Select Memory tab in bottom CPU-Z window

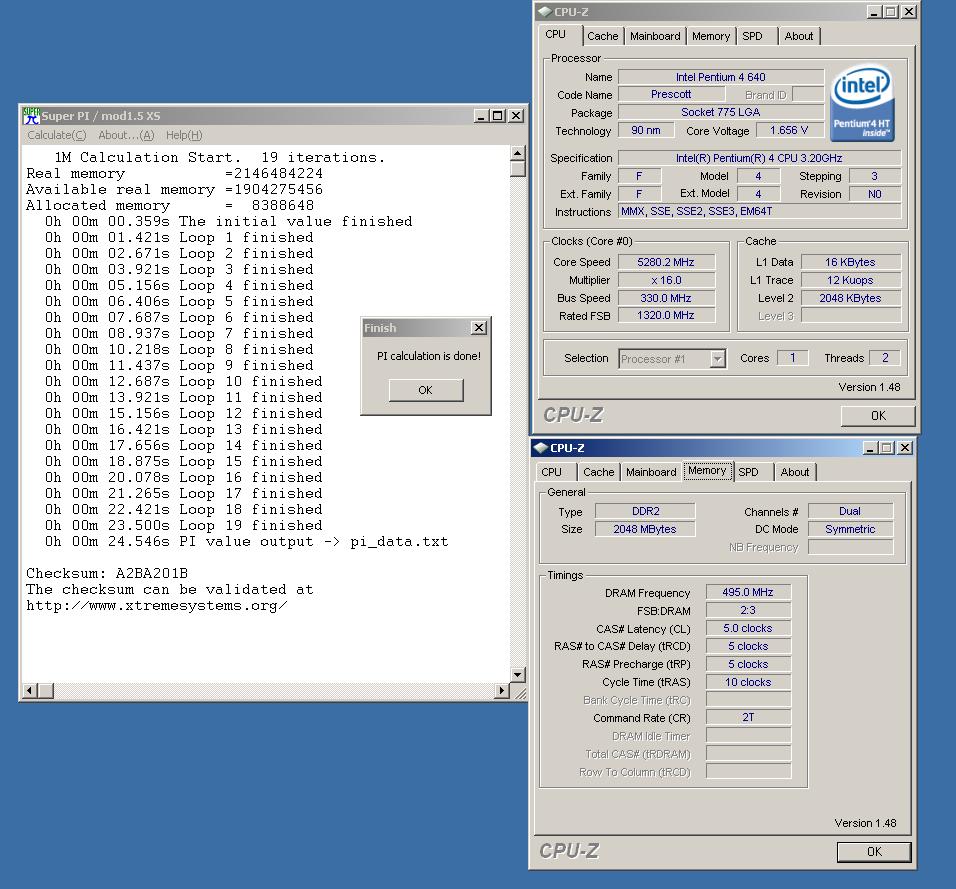click(x=707, y=471)
